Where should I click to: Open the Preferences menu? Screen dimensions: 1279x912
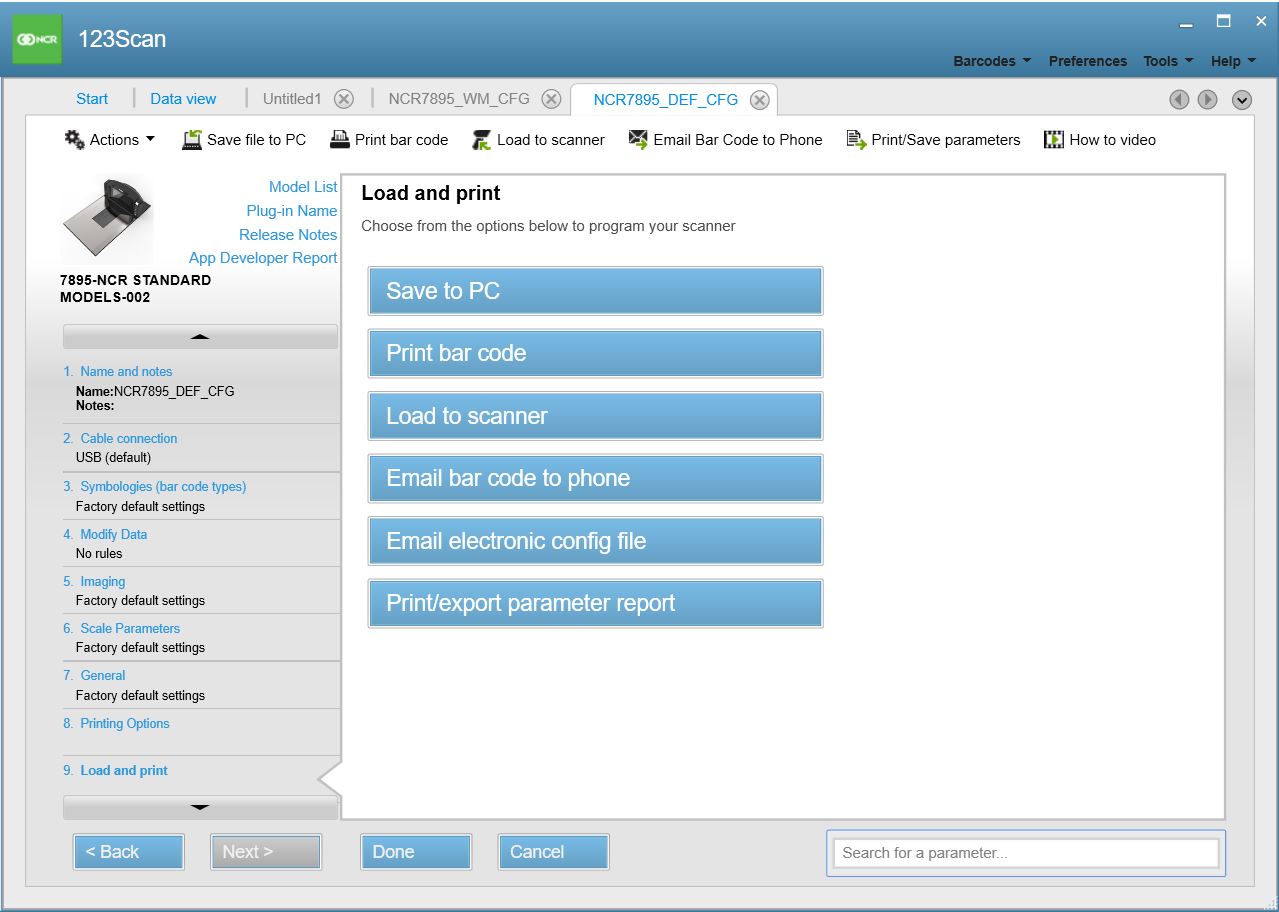pos(1088,61)
